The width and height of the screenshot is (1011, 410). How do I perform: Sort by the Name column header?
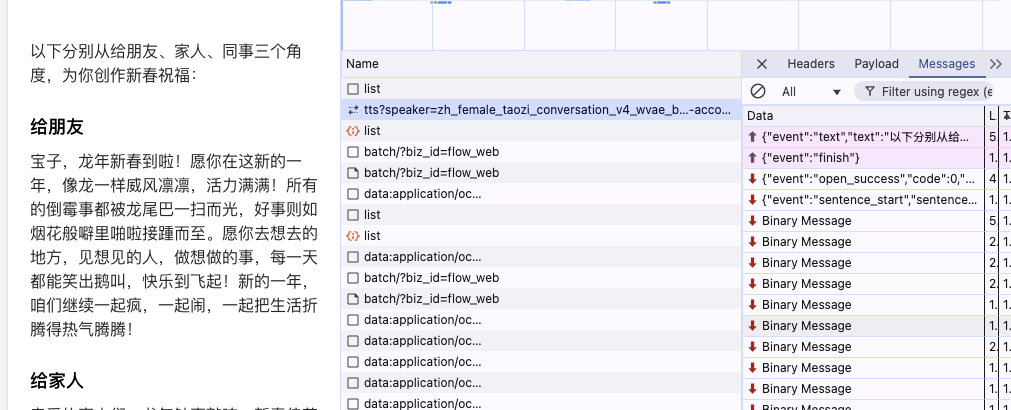(542, 64)
